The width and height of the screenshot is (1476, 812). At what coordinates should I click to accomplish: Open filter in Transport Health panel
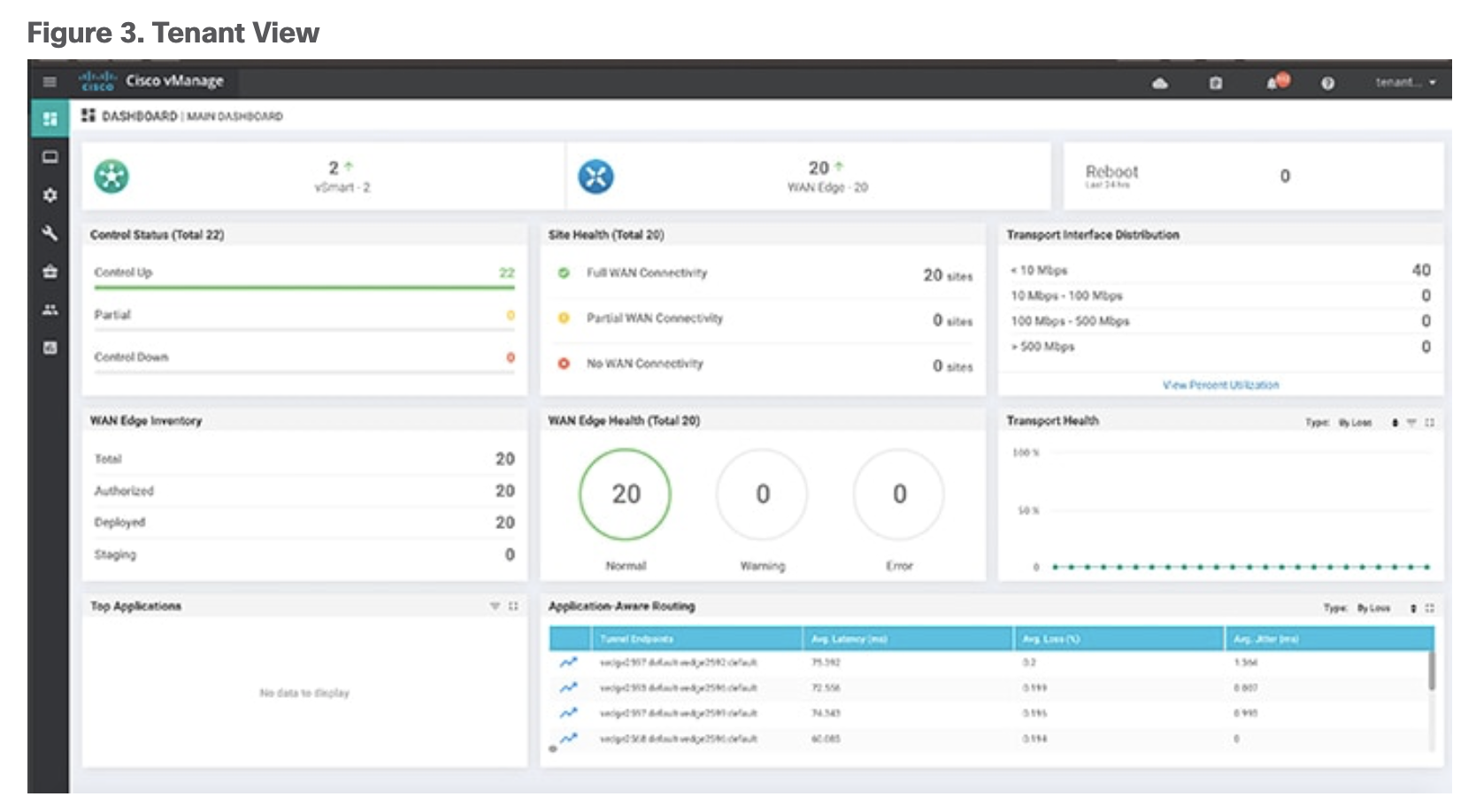[x=1412, y=423]
